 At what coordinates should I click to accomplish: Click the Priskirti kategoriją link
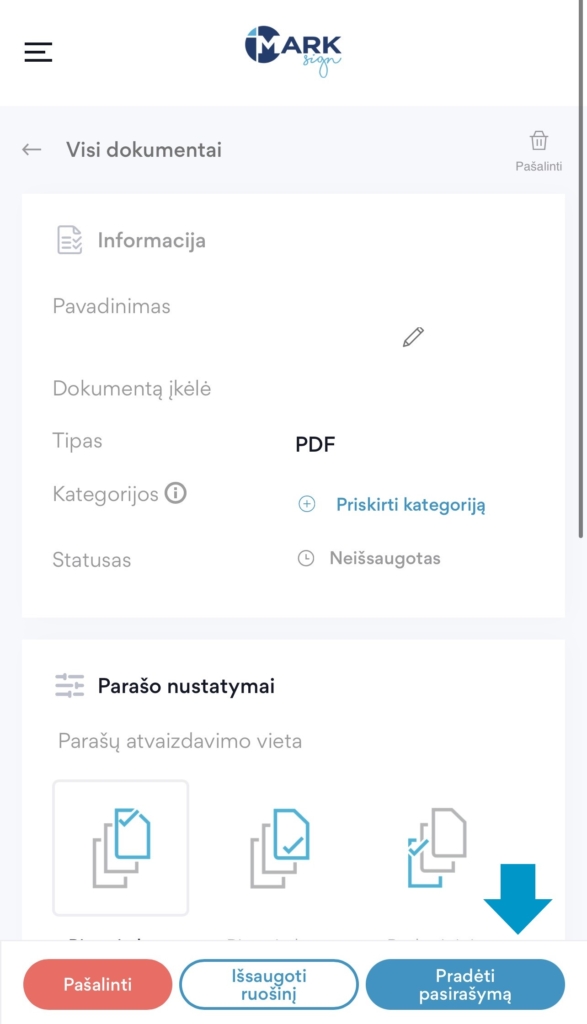click(411, 505)
